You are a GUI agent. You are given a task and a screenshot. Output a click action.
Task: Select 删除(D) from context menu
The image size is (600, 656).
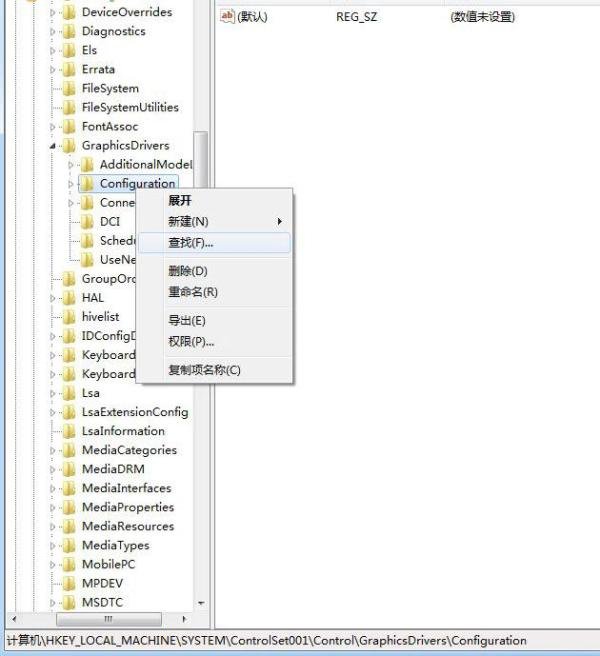(x=214, y=271)
